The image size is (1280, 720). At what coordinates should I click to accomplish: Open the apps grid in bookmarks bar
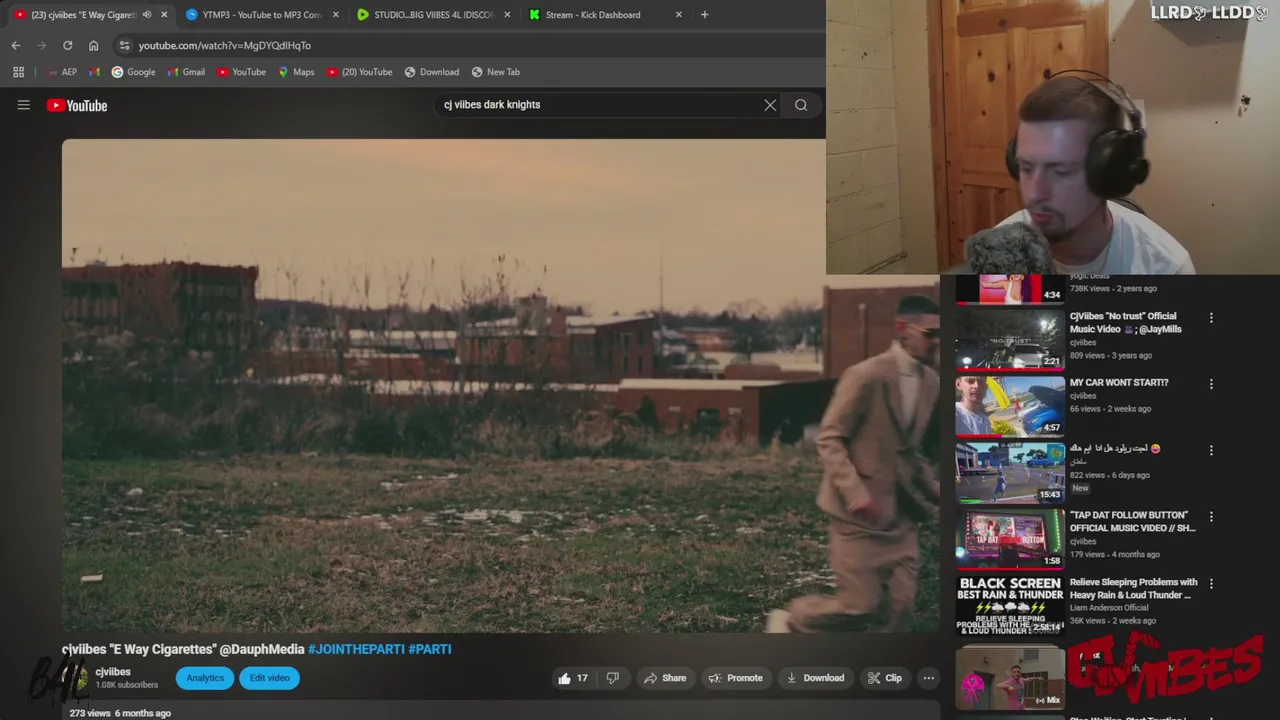18,72
